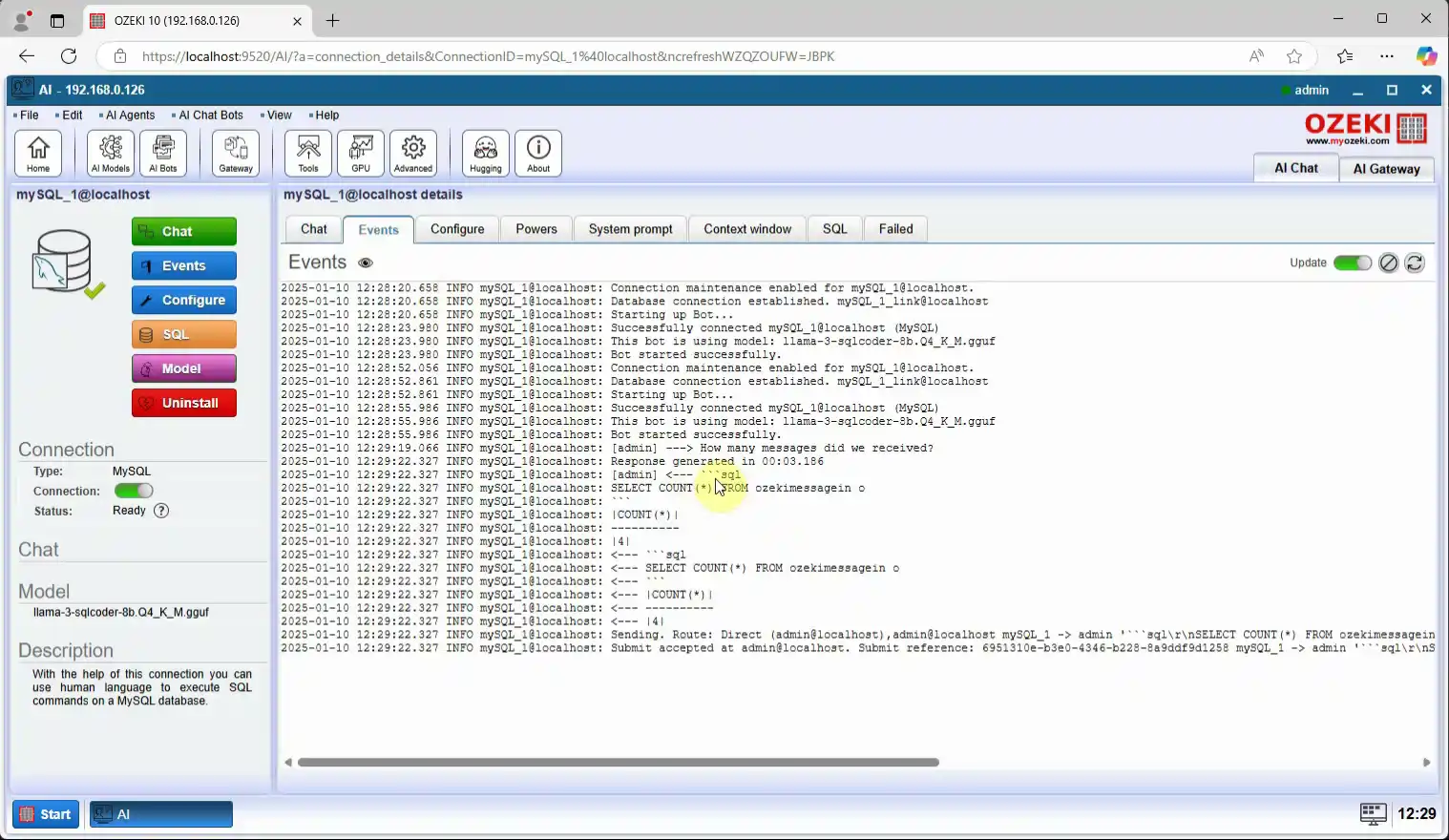Select the Events tab
This screenshot has height=840, width=1449.
pyautogui.click(x=378, y=229)
